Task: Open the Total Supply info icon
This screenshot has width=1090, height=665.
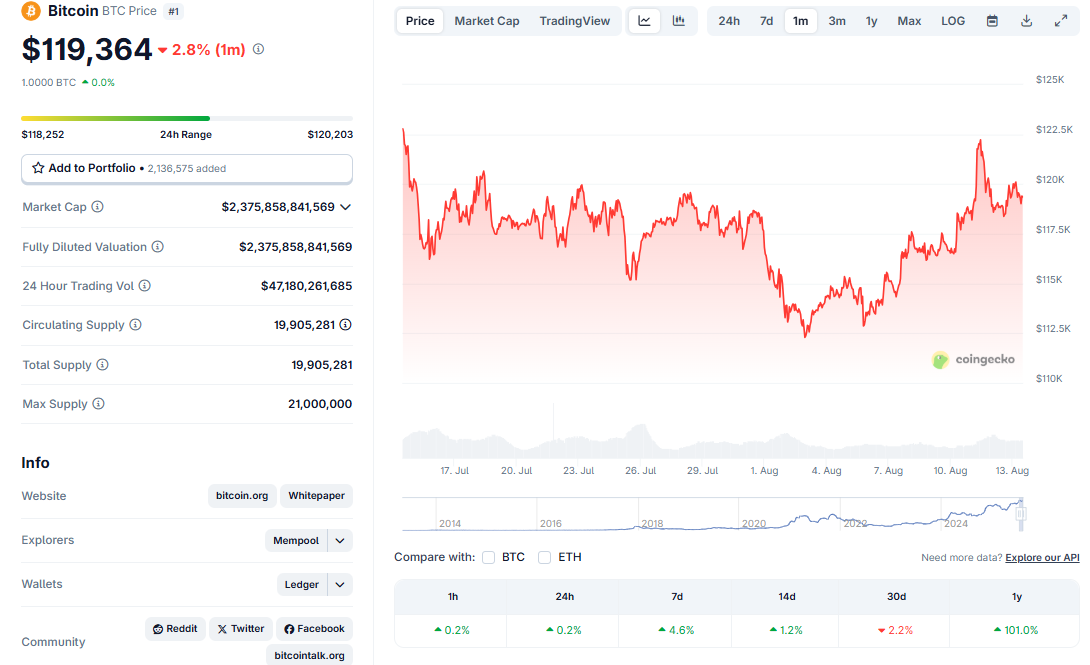Action: [x=102, y=365]
